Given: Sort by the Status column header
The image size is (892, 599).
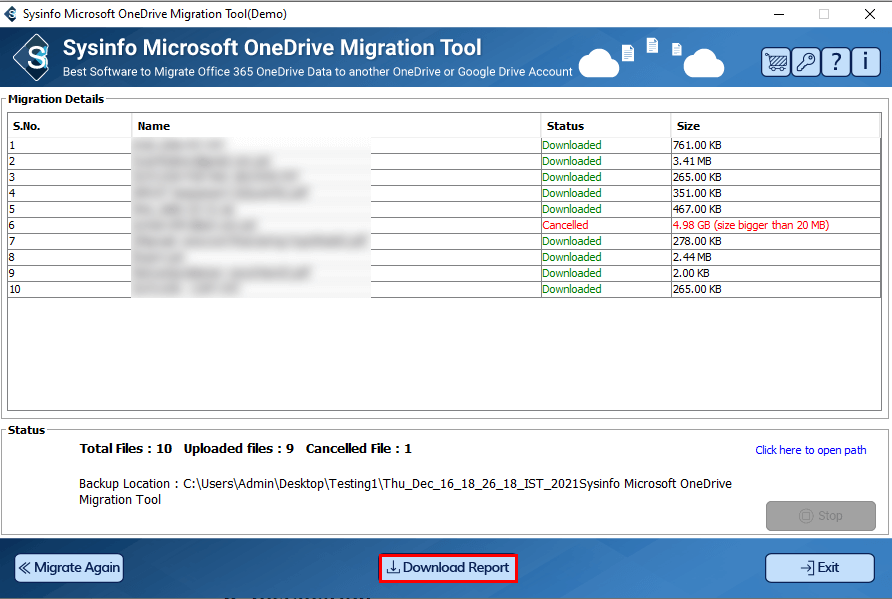Looking at the screenshot, I should [565, 126].
